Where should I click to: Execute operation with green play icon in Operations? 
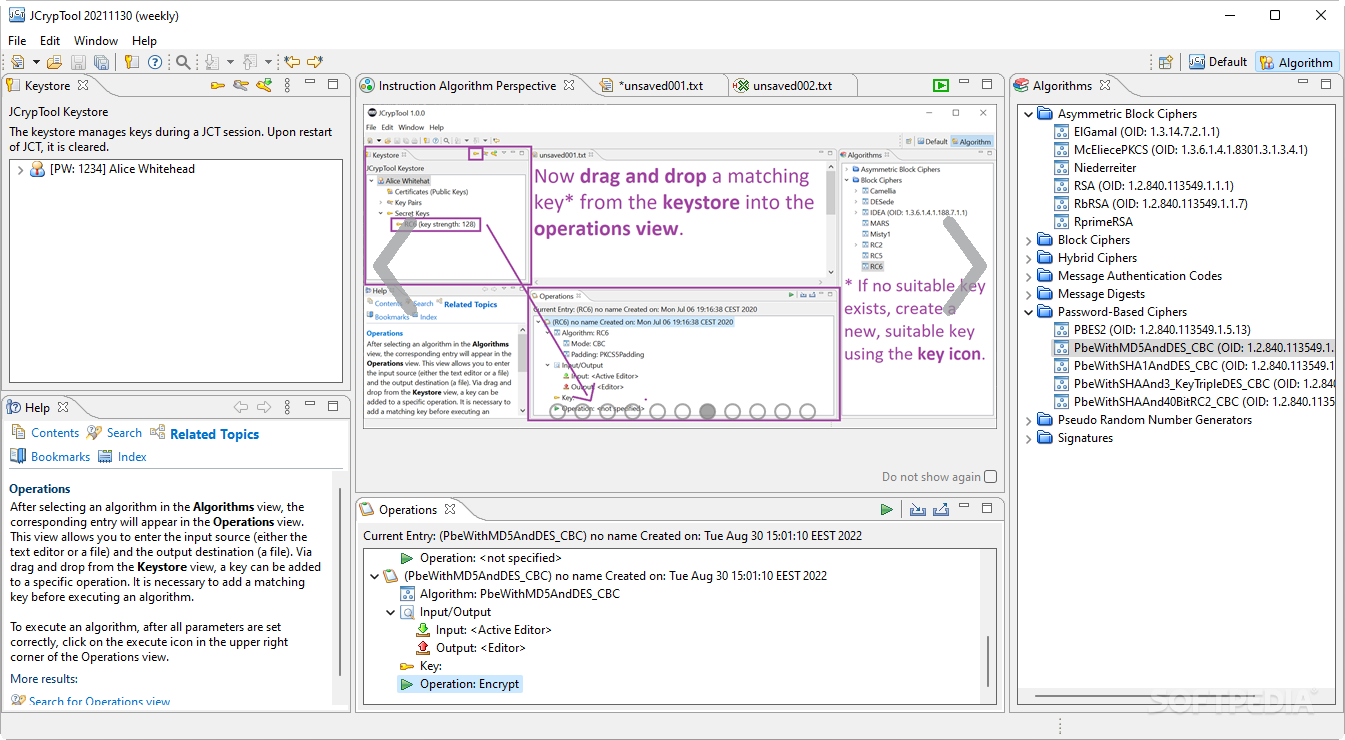(886, 509)
